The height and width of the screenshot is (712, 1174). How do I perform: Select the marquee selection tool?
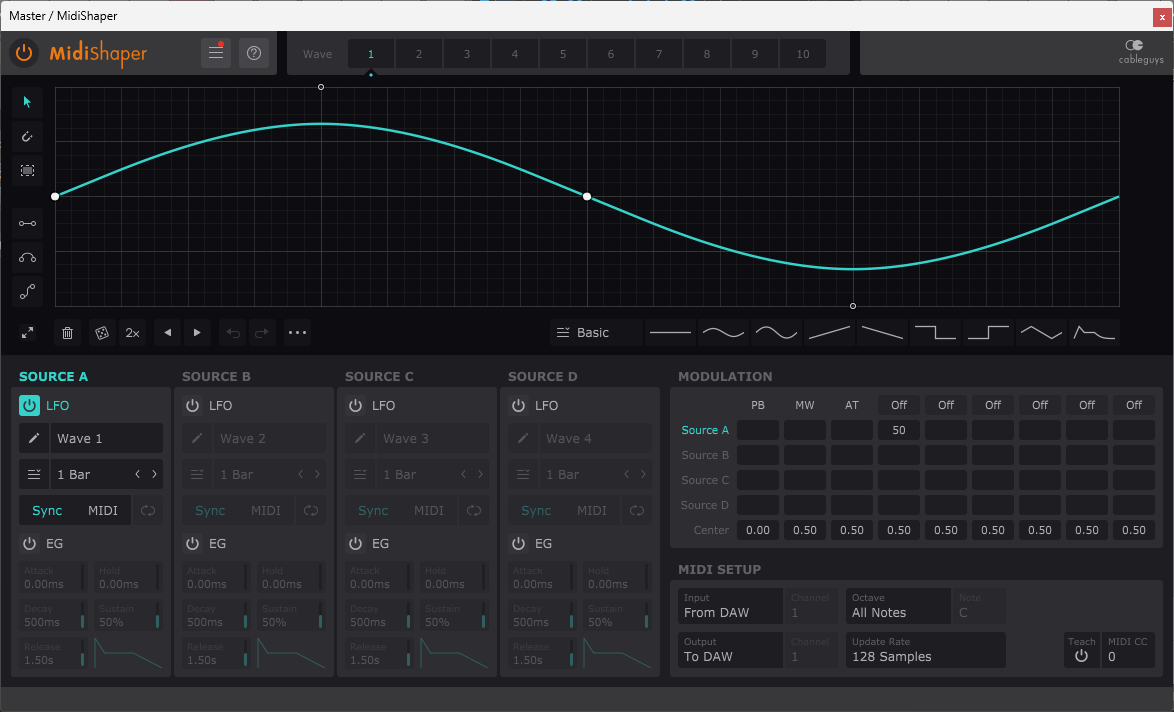point(27,171)
